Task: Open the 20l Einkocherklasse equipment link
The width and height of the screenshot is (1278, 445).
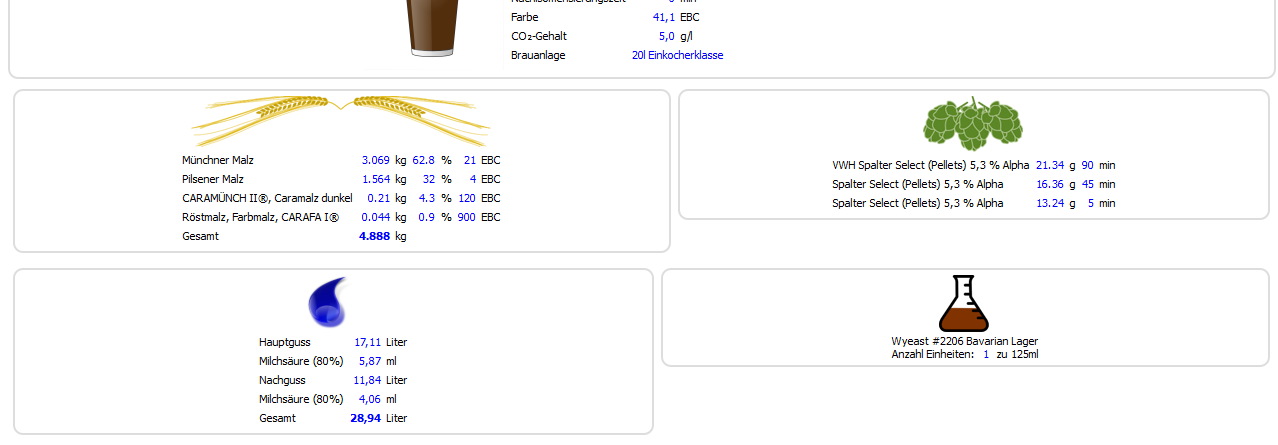Action: click(x=677, y=55)
